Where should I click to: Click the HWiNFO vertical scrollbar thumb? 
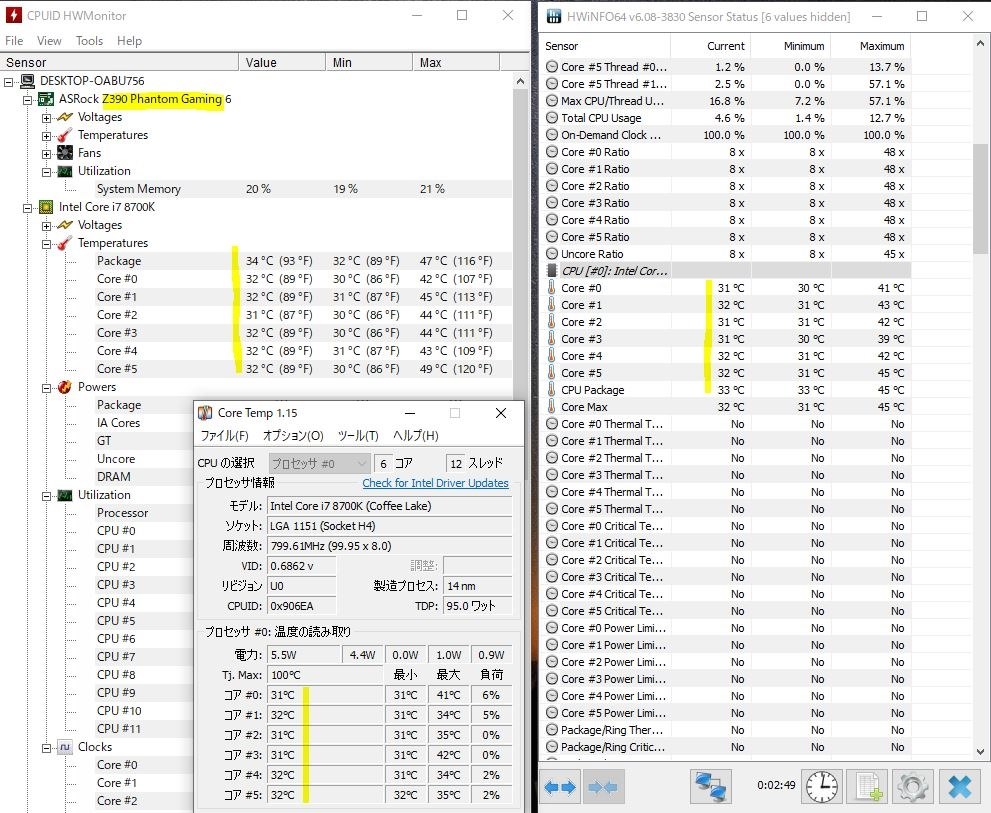tap(980, 198)
